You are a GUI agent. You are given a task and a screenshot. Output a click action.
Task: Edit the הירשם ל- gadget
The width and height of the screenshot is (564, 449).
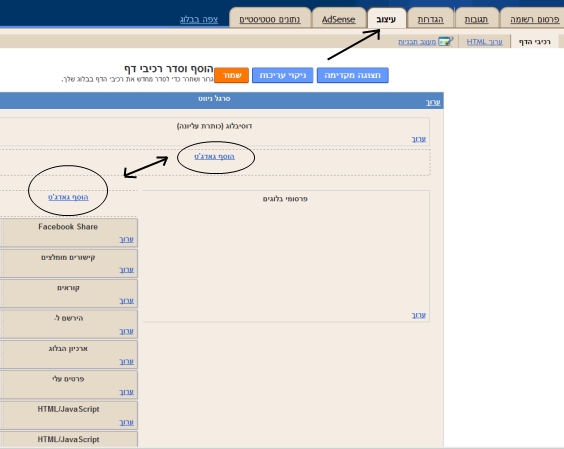[127, 331]
